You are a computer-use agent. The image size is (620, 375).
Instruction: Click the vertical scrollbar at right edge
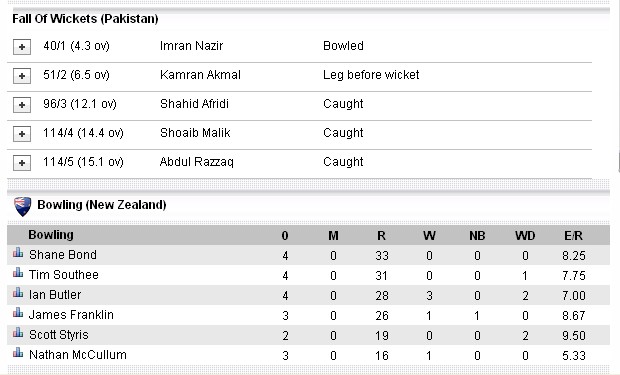point(618,162)
